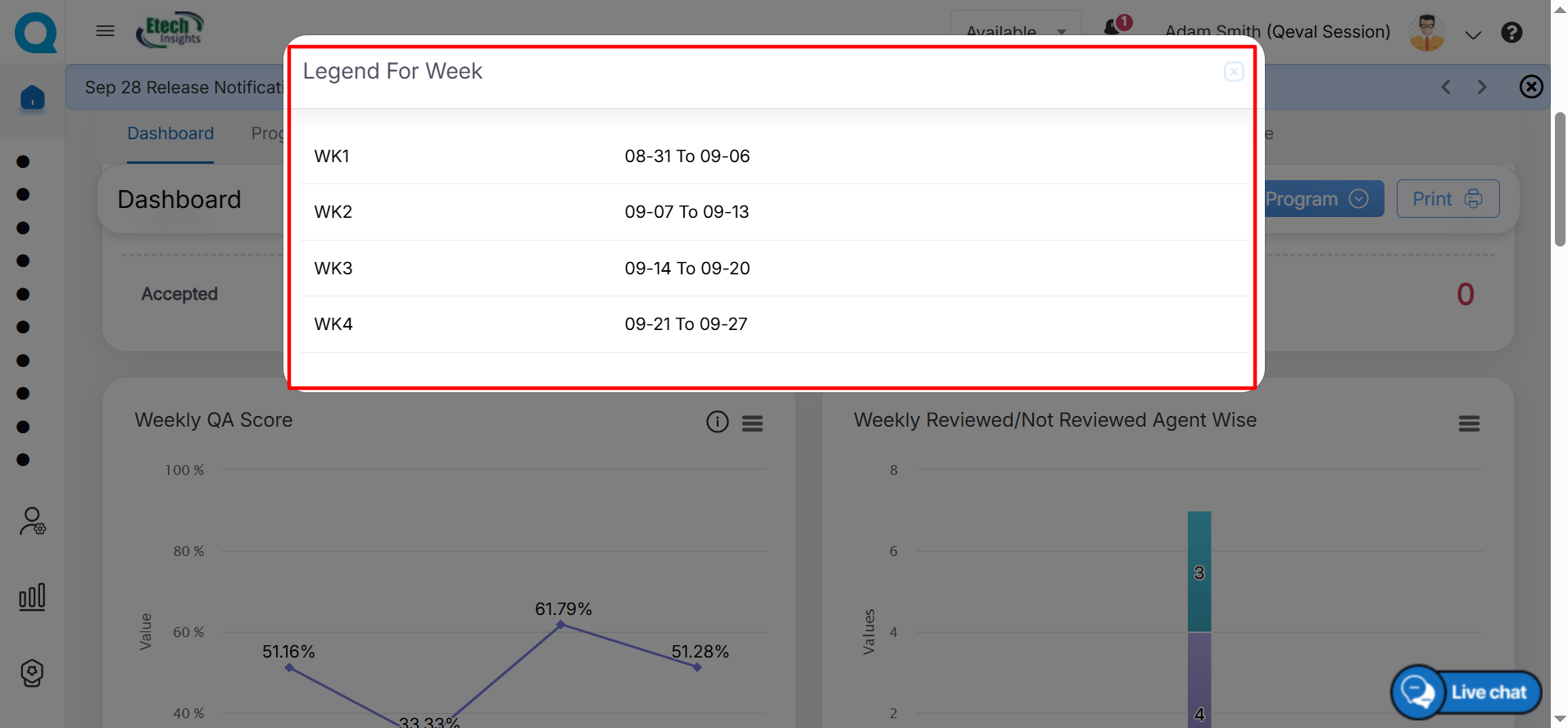1568x728 pixels.
Task: Click the Print button
Action: pyautogui.click(x=1447, y=199)
